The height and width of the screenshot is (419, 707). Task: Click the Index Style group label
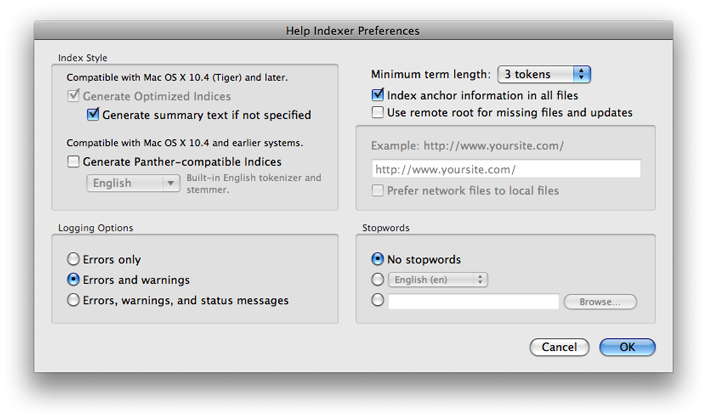tap(83, 58)
